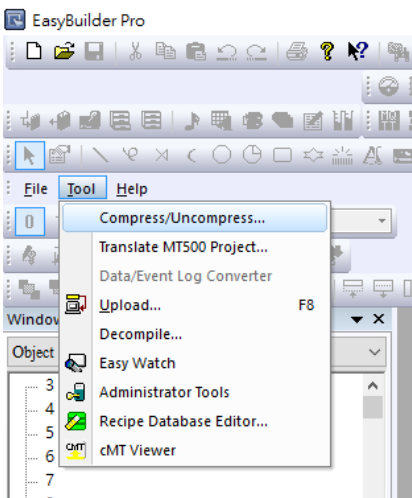Click the Undo arrow icon
This screenshot has width=412, height=498.
click(x=226, y=52)
